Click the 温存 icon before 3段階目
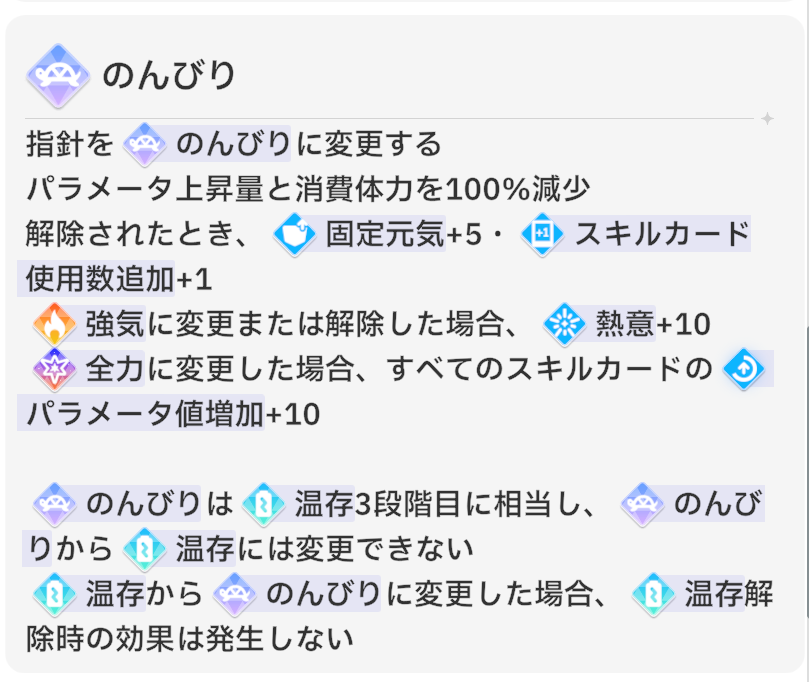The height and width of the screenshot is (682, 809). tap(263, 504)
